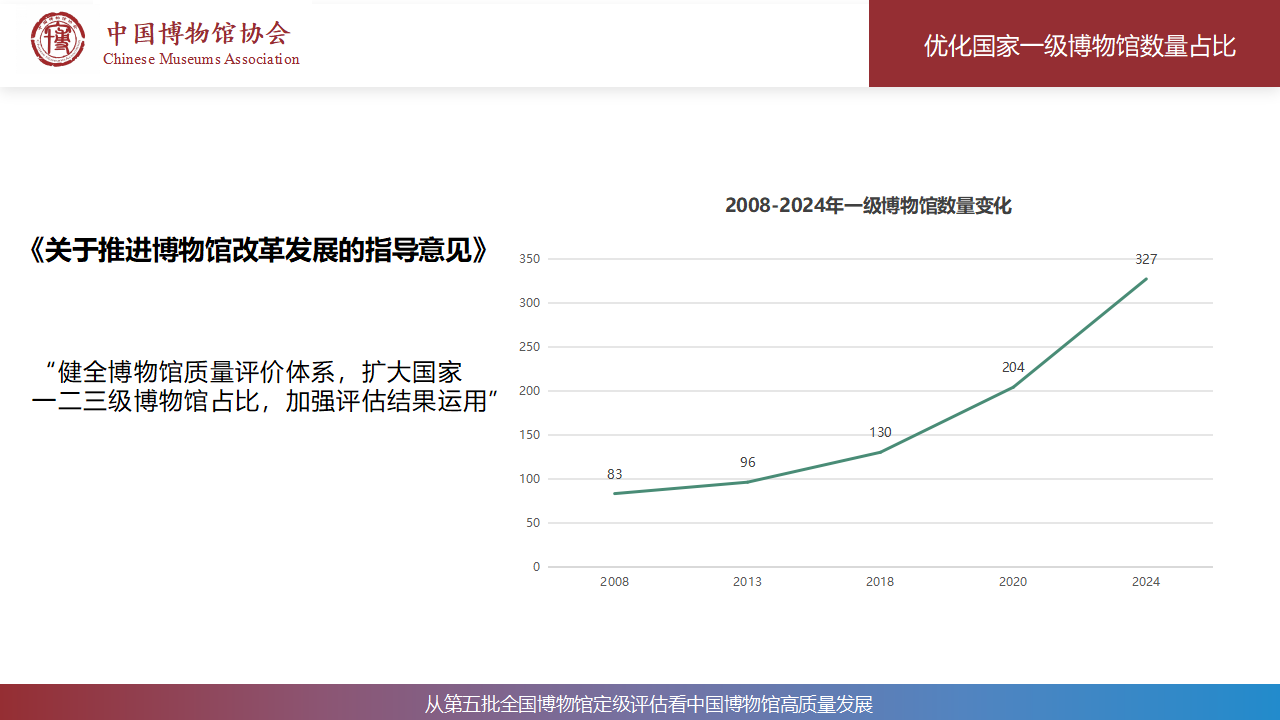Click the y-axis value 50
Viewport: 1280px width, 720px height.
coord(533,523)
